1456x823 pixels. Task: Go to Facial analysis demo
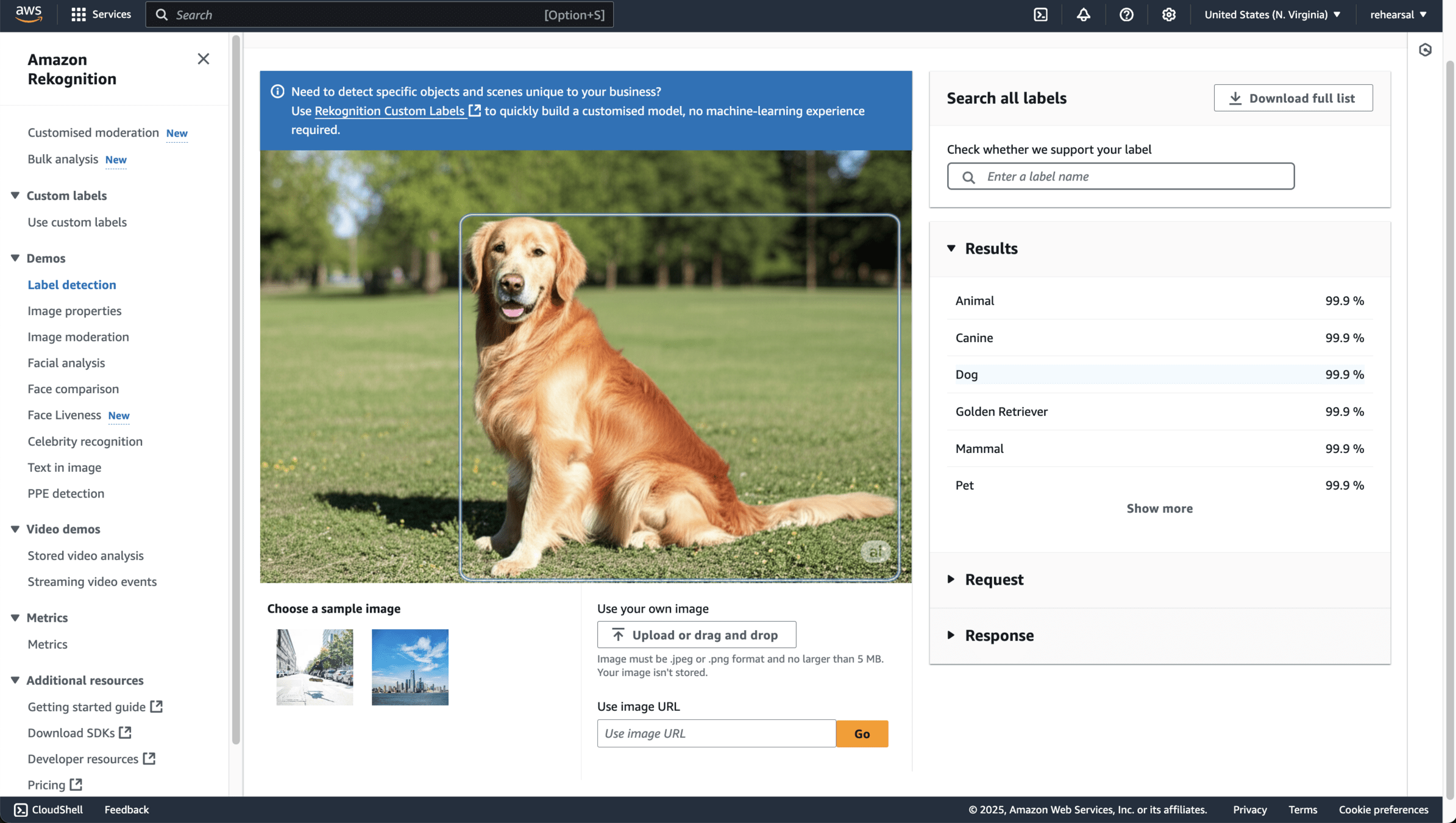pos(66,363)
